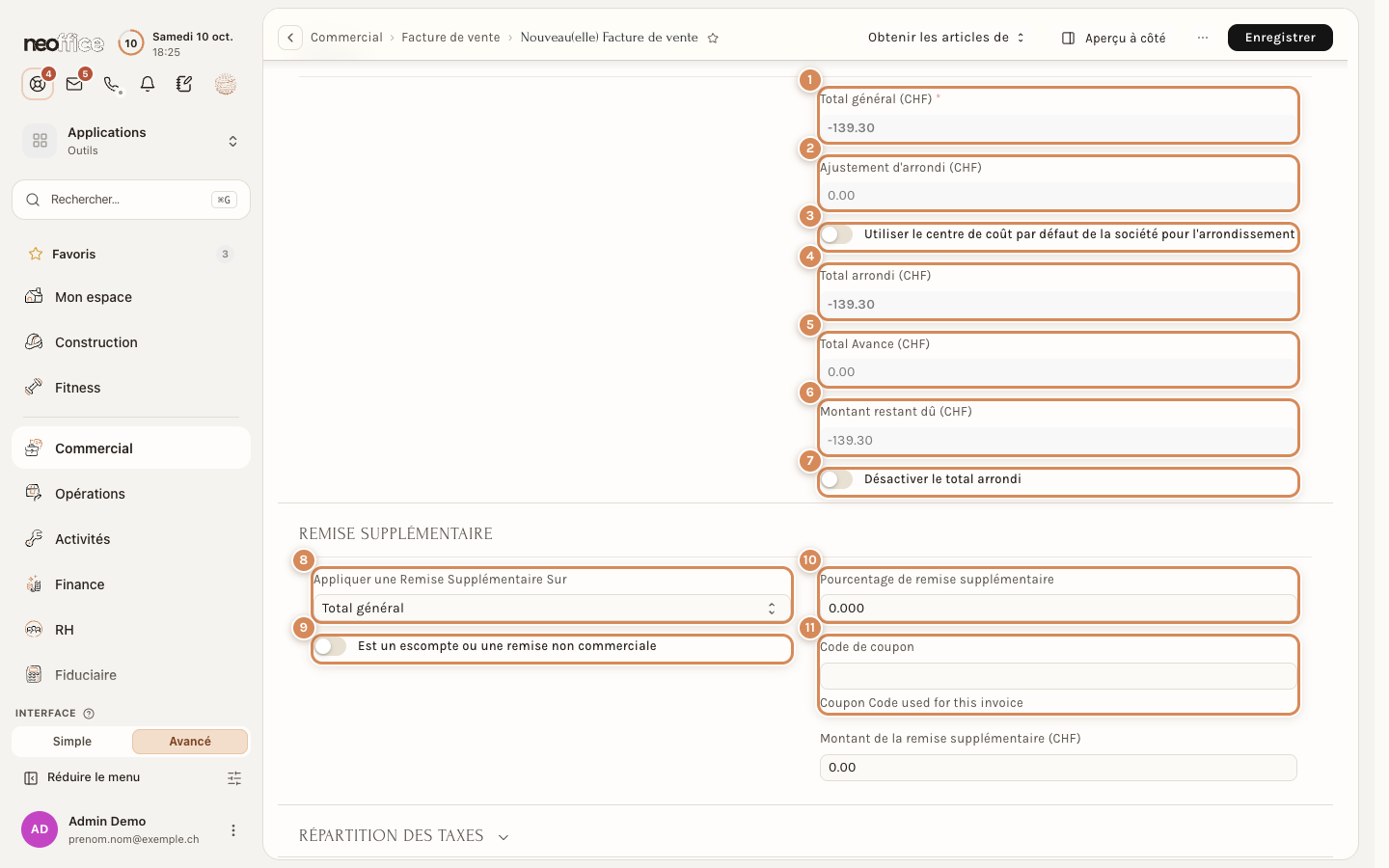Click the Enregistrer button
This screenshot has height=868, width=1389.
click(x=1280, y=38)
